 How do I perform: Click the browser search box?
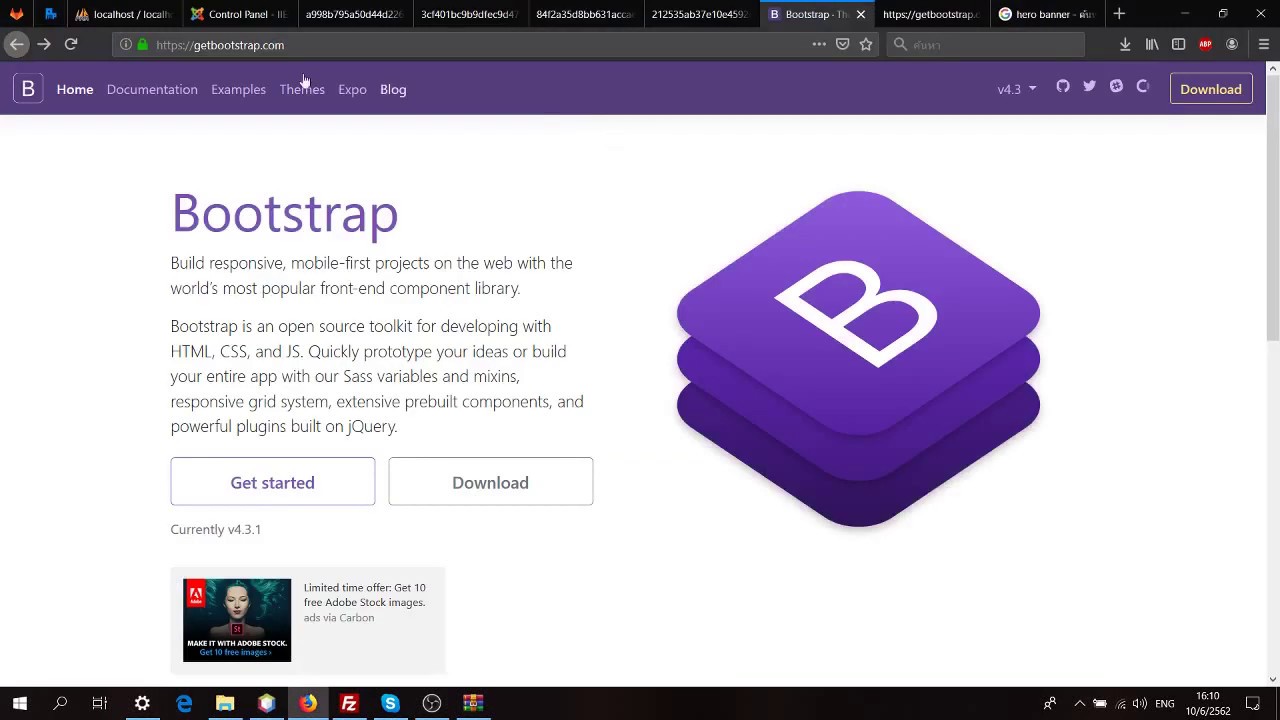(x=986, y=44)
